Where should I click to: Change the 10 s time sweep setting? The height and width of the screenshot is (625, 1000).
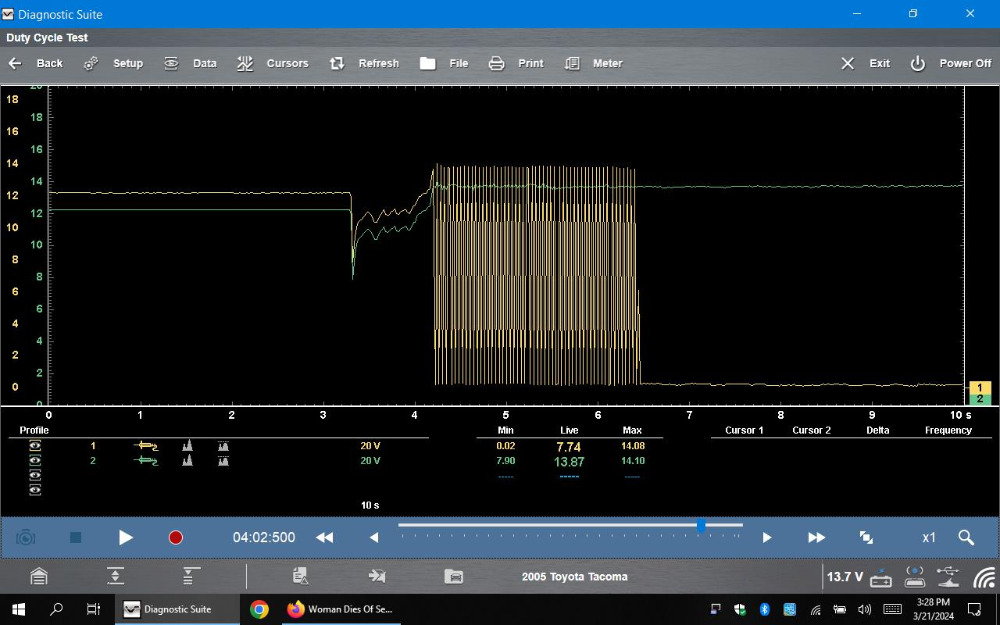tap(370, 505)
